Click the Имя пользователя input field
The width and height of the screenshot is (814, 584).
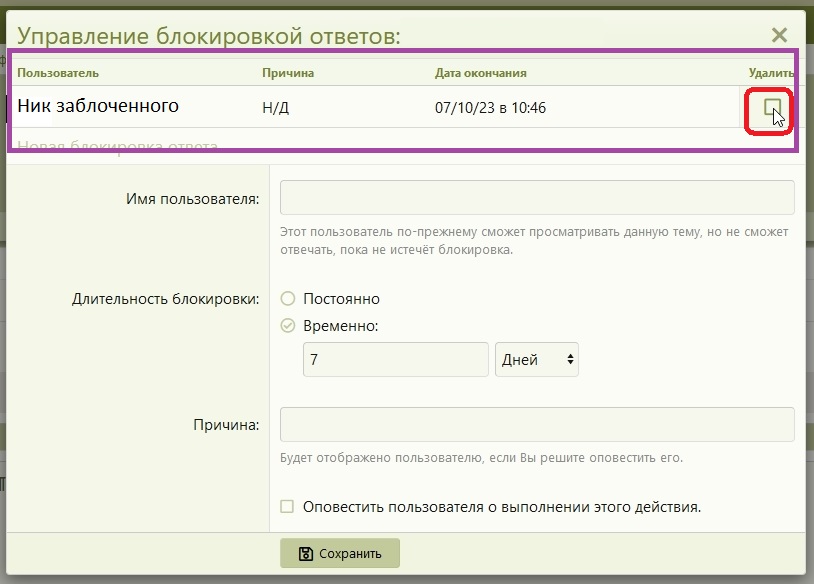pos(537,197)
